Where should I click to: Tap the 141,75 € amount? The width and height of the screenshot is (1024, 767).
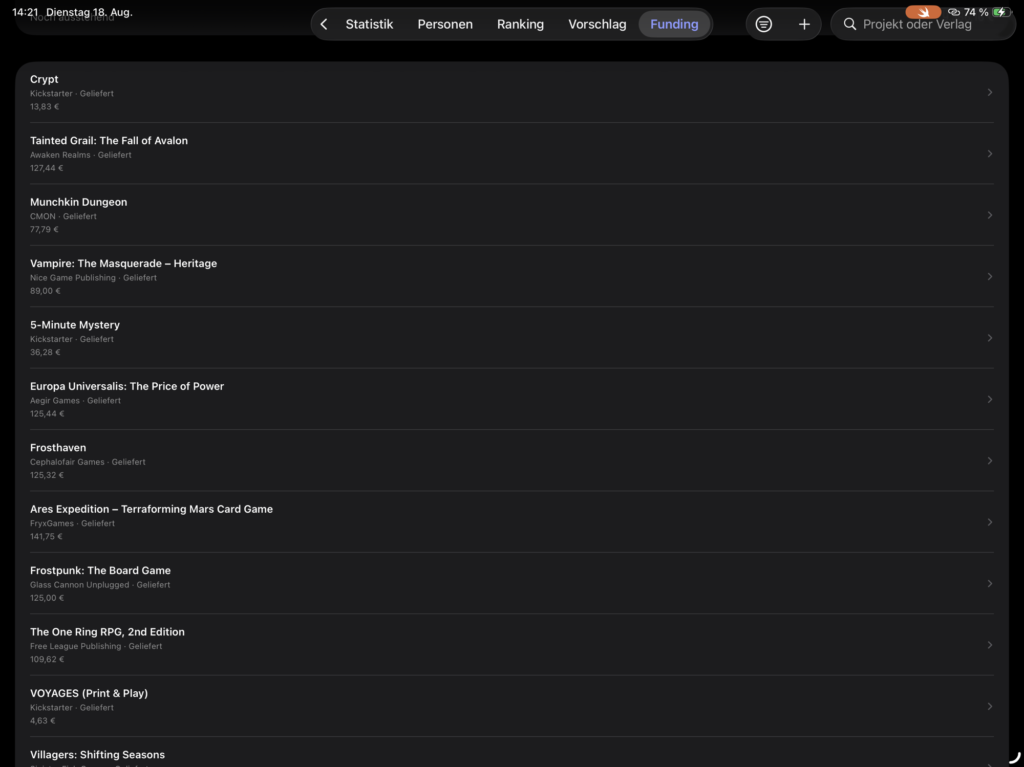pyautogui.click(x=46, y=536)
